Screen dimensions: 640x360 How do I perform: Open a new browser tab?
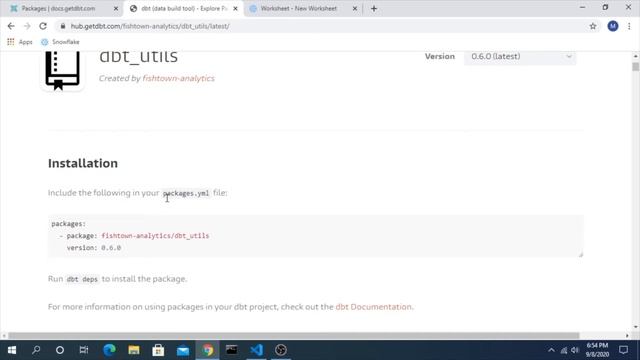pyautogui.click(x=374, y=8)
